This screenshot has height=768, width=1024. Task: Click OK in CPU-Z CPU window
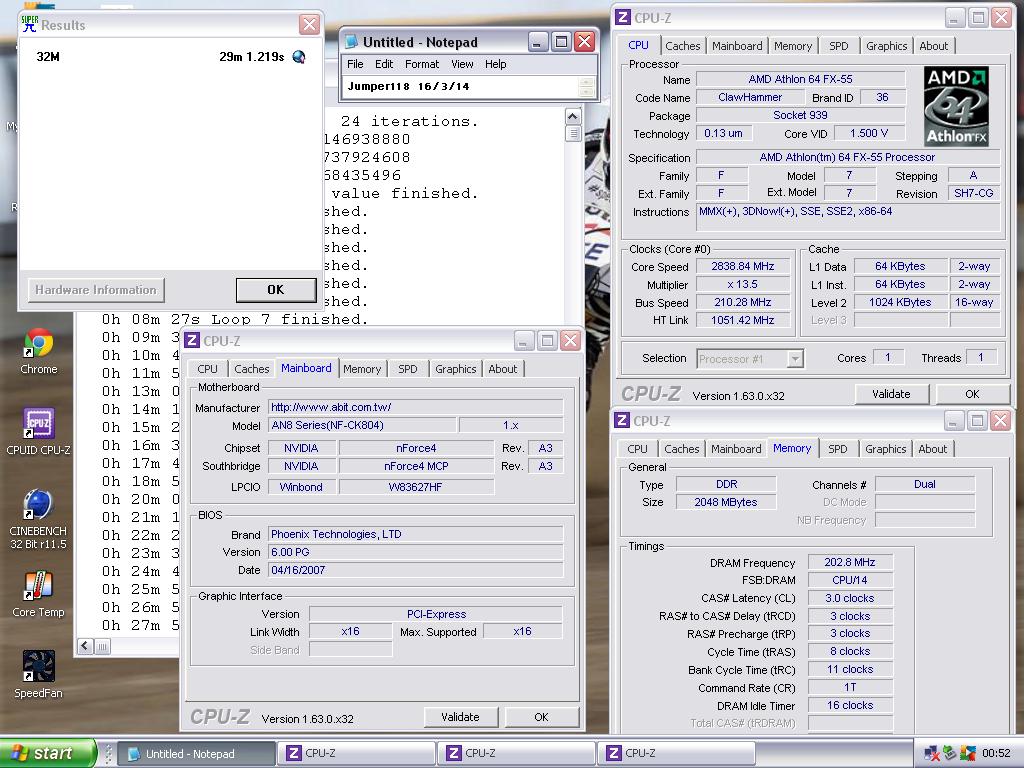972,394
